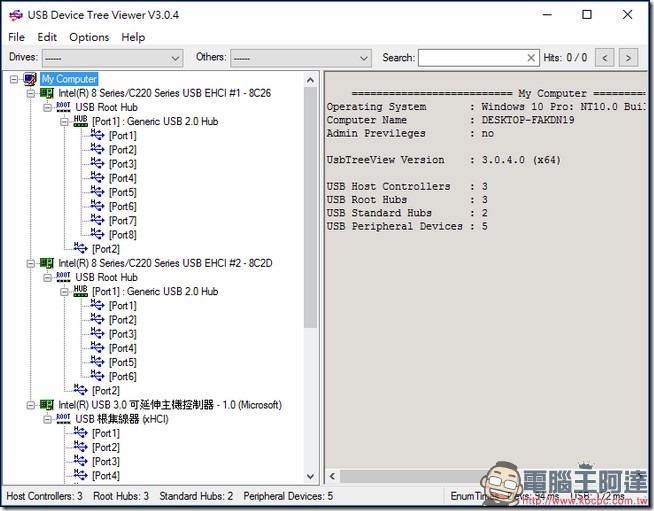
Task: Collapse the EHCI #1 - 8C26 controller node
Action: point(31,93)
